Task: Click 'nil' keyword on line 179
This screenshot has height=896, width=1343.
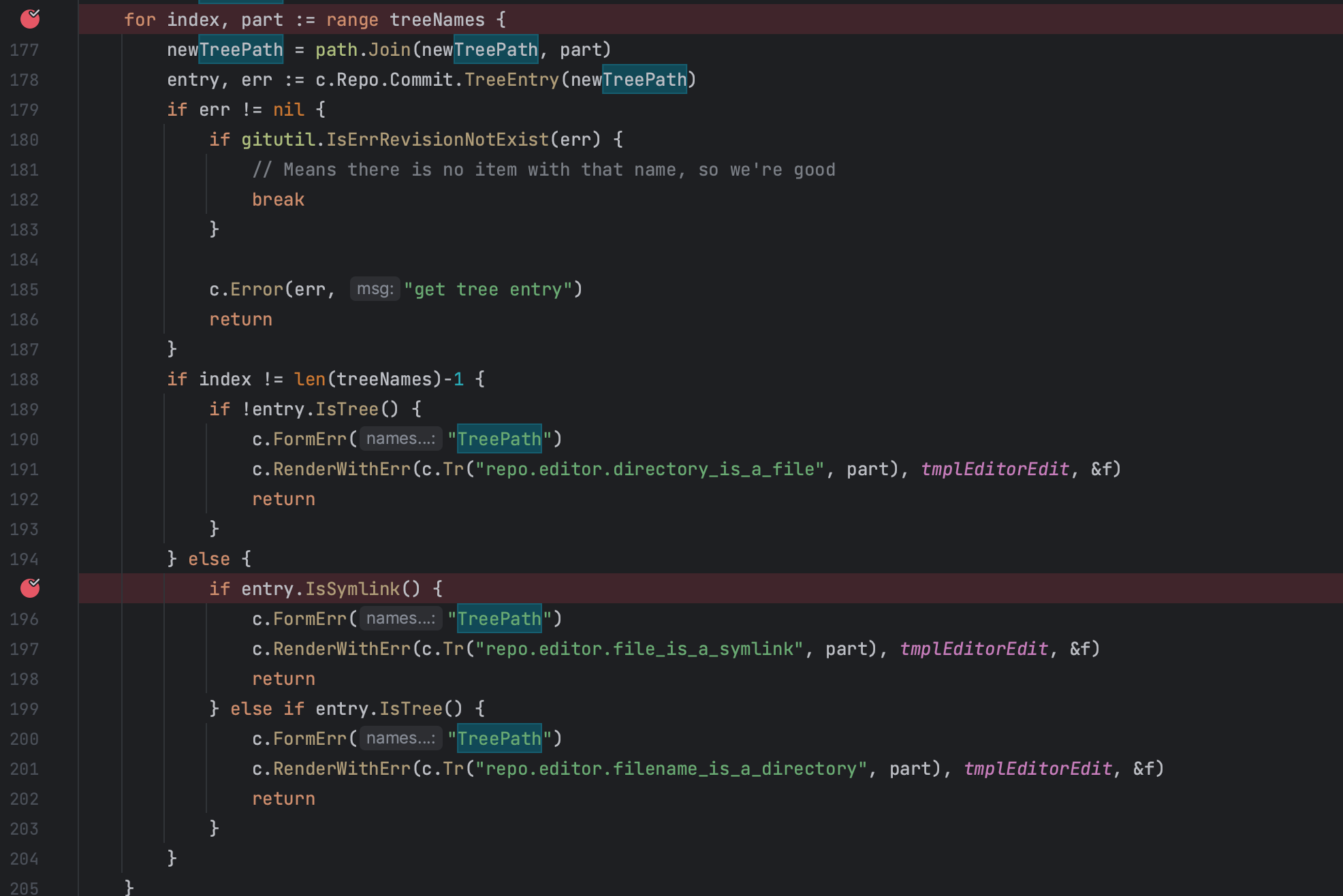Action: [x=289, y=110]
